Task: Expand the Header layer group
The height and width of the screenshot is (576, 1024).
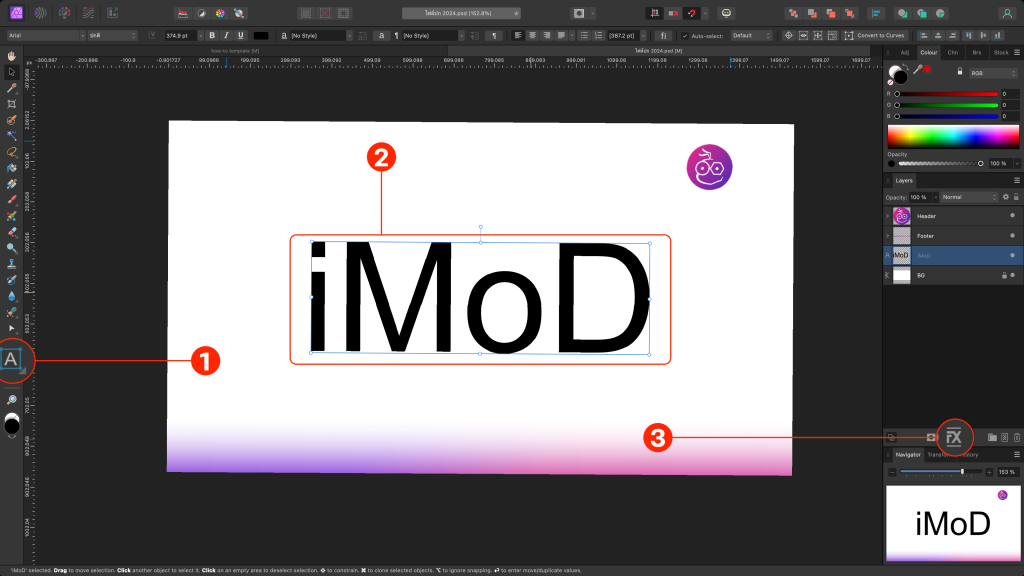Action: coord(887,216)
